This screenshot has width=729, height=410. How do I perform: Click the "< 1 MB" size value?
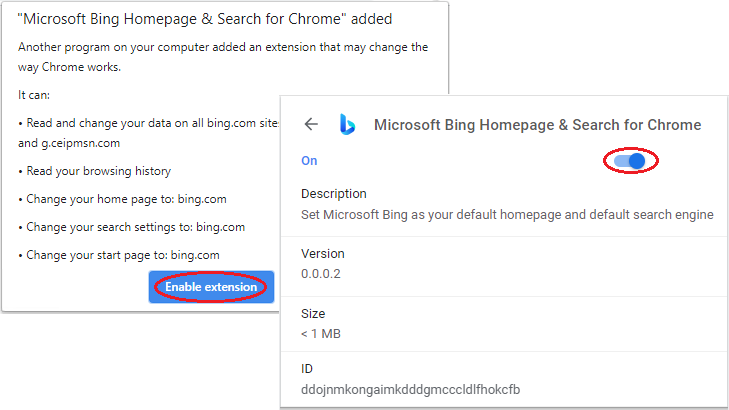tap(321, 333)
